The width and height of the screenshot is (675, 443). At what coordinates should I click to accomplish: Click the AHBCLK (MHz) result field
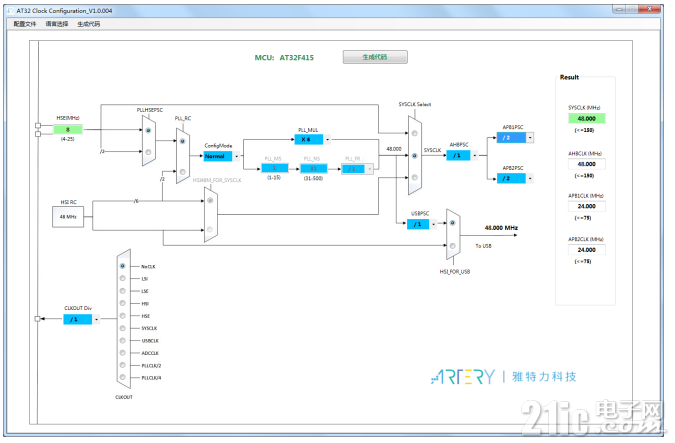[x=586, y=164]
